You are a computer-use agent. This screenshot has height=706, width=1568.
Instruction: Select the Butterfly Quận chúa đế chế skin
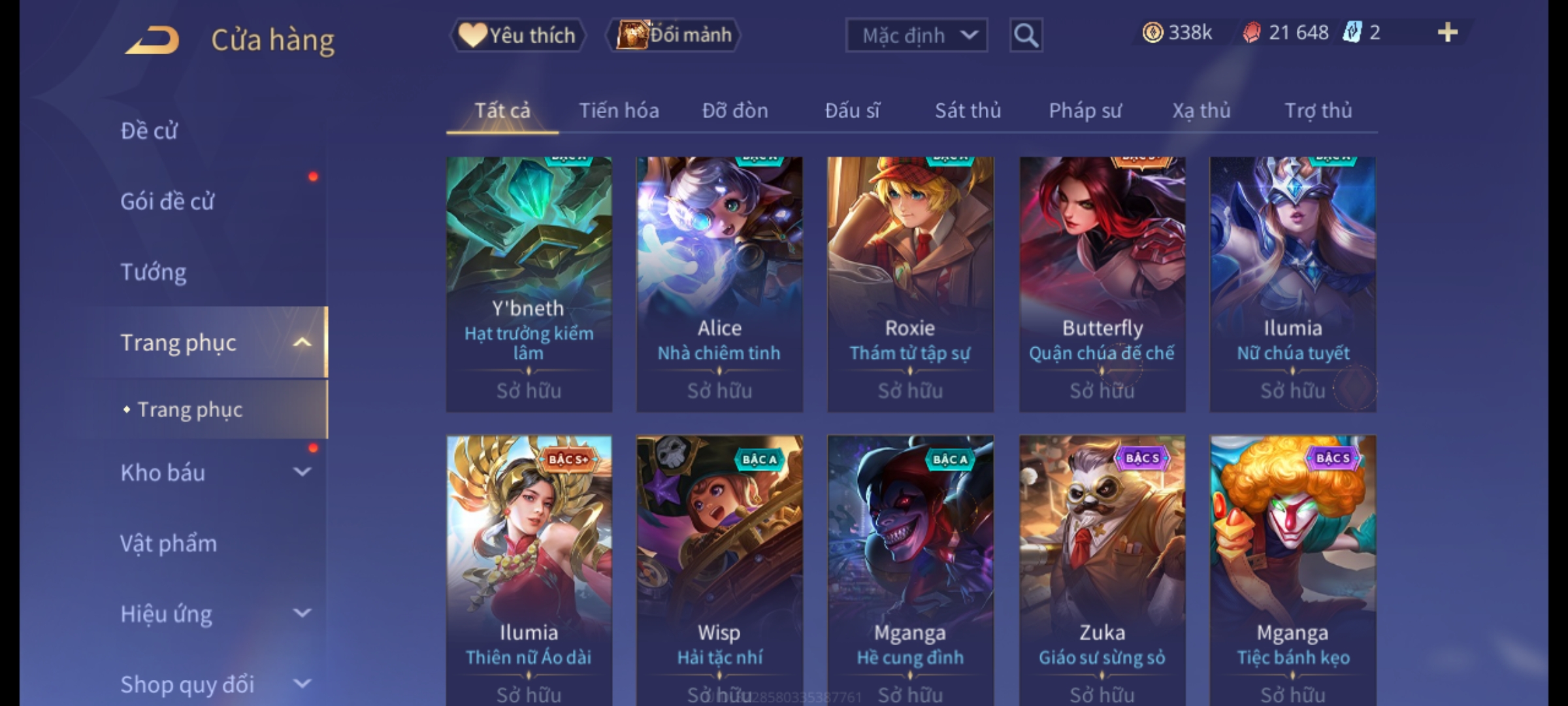coord(1102,284)
